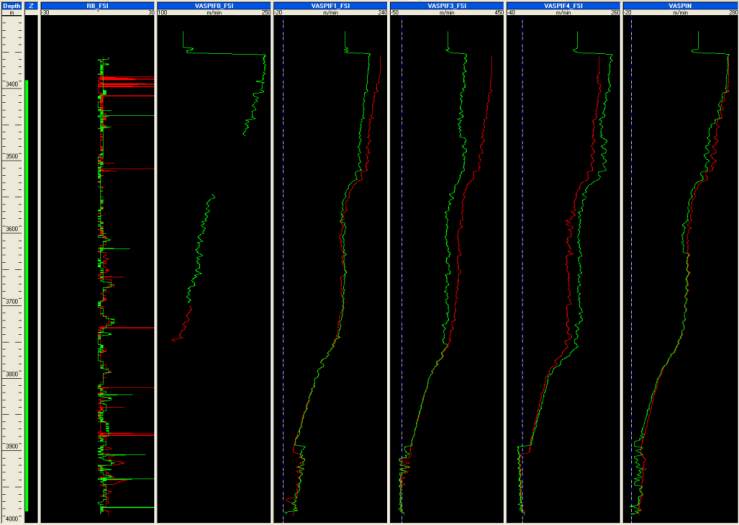Click the scale row under VASPIN header
The width and height of the screenshot is (739, 525).
pyautogui.click(x=680, y=13)
